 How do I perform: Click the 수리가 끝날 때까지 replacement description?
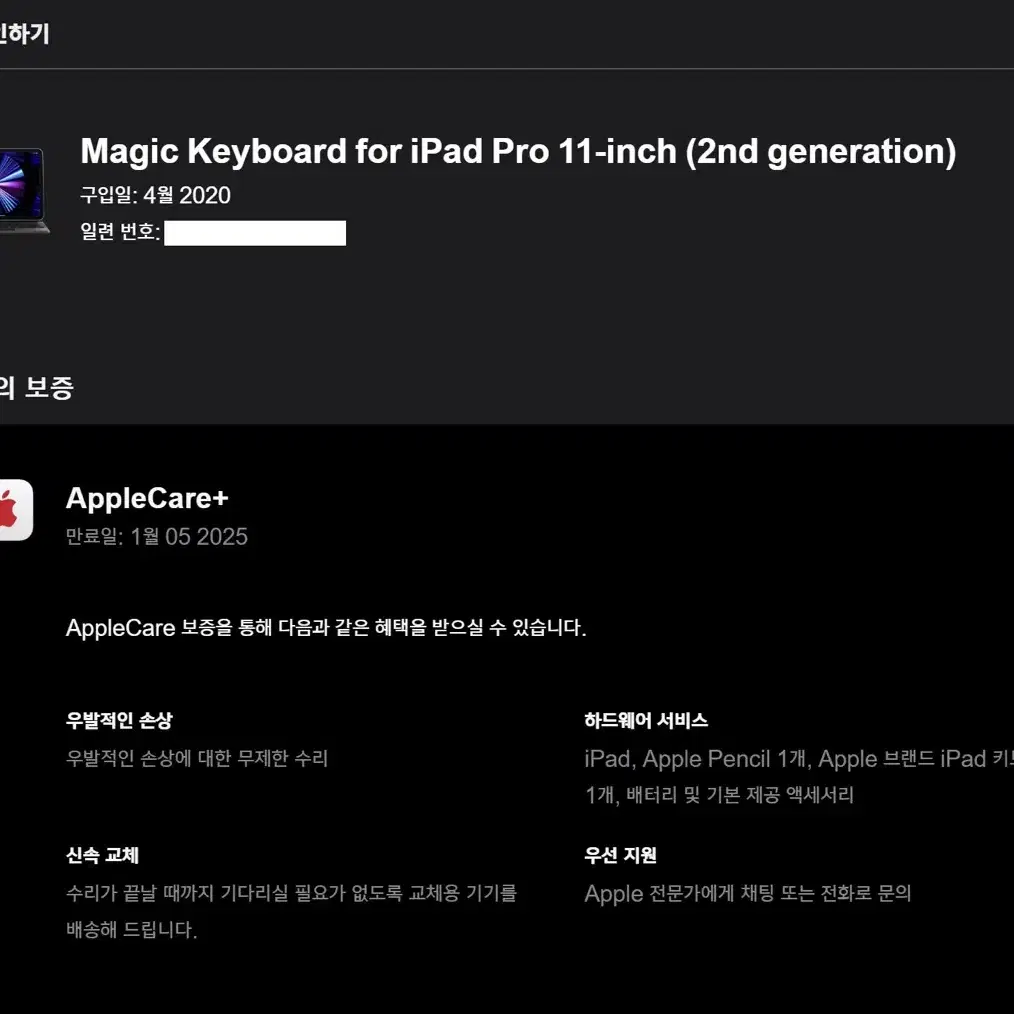click(291, 911)
